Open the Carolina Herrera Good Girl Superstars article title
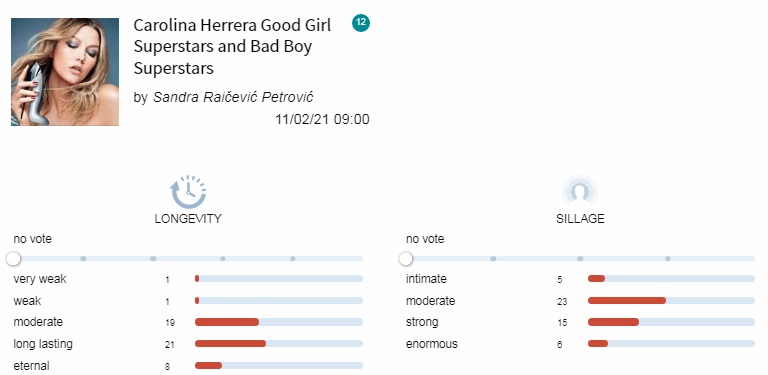This screenshot has height=375, width=768. [232, 47]
